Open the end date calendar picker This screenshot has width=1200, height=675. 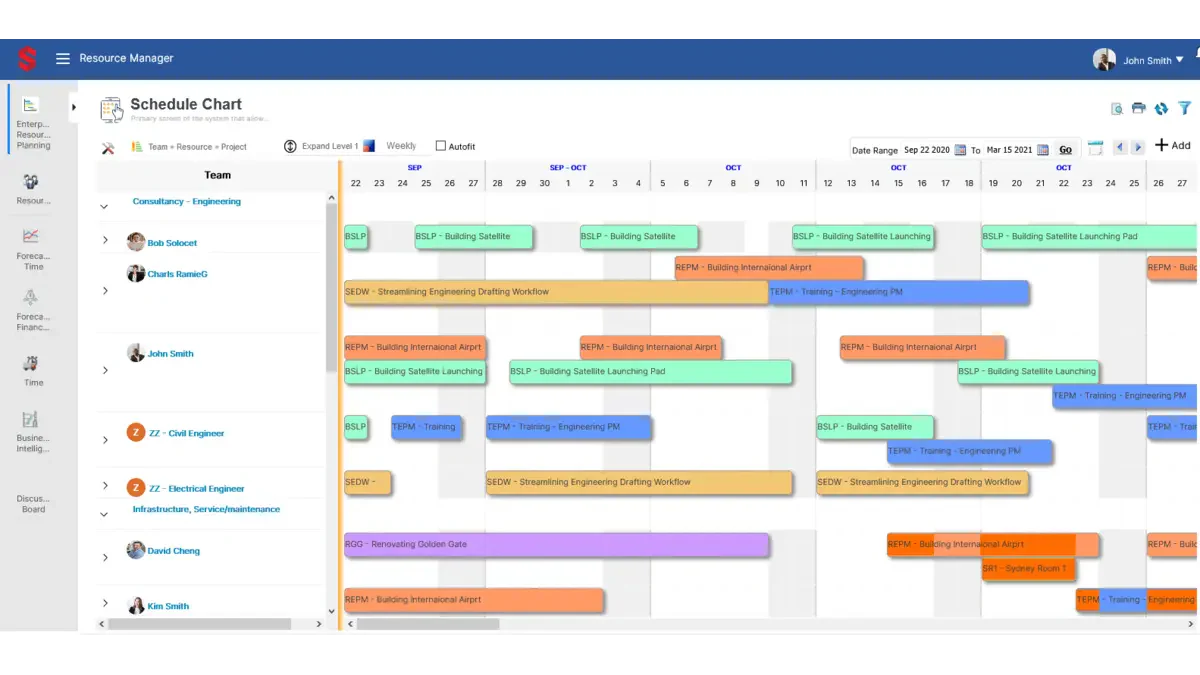coord(1043,150)
